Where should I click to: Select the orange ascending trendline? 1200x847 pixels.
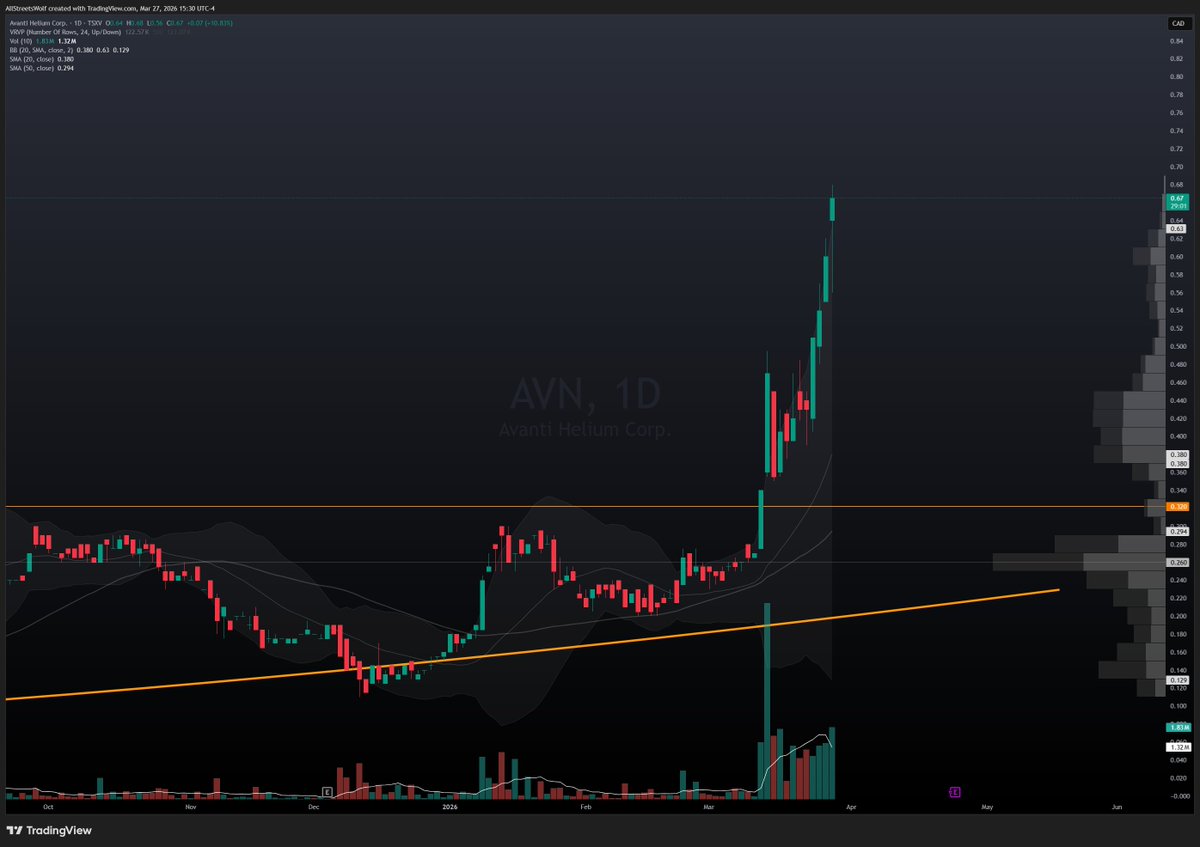[600, 644]
